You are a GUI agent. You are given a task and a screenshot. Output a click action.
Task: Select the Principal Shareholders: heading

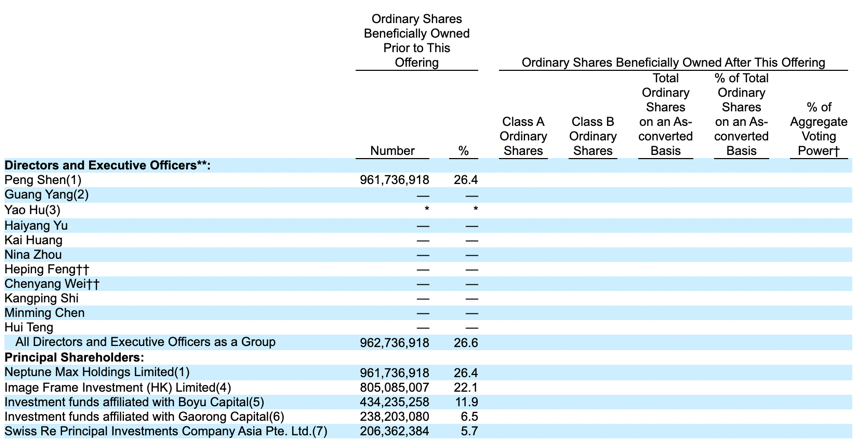tap(74, 357)
